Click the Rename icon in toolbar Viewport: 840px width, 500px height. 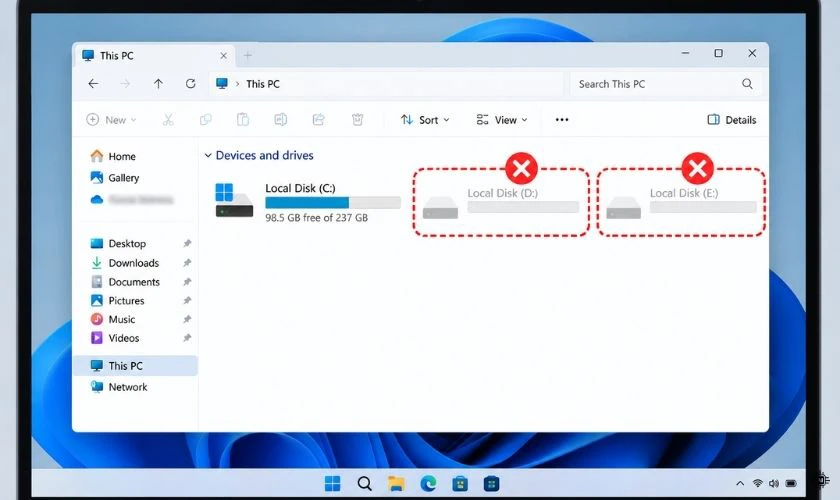point(281,120)
